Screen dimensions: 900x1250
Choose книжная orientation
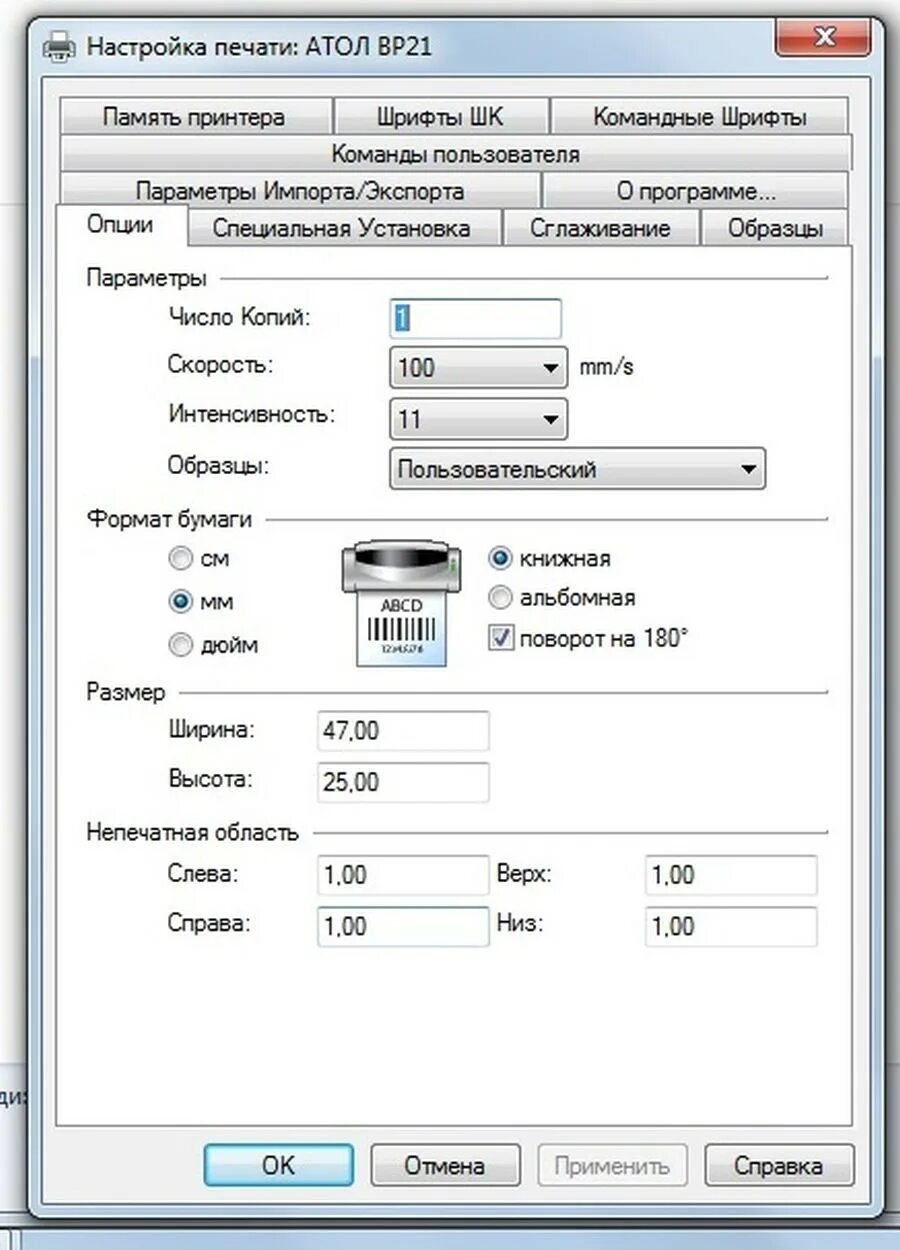[500, 558]
